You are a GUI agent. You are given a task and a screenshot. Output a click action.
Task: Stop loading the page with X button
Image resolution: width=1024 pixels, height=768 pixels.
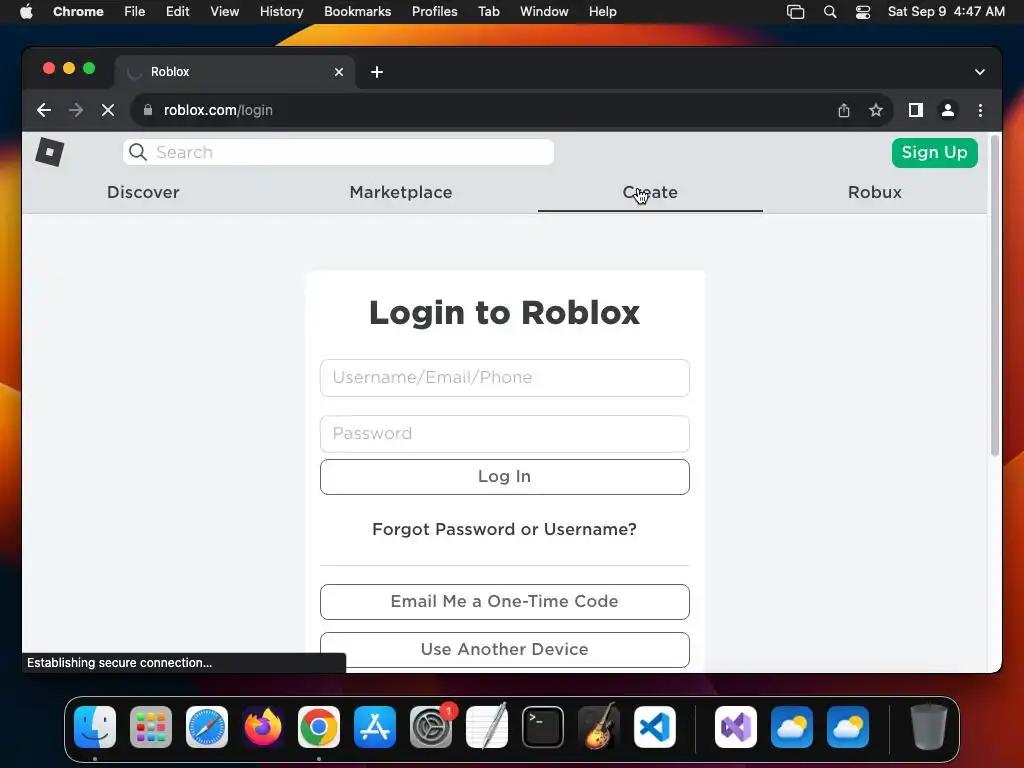(108, 110)
